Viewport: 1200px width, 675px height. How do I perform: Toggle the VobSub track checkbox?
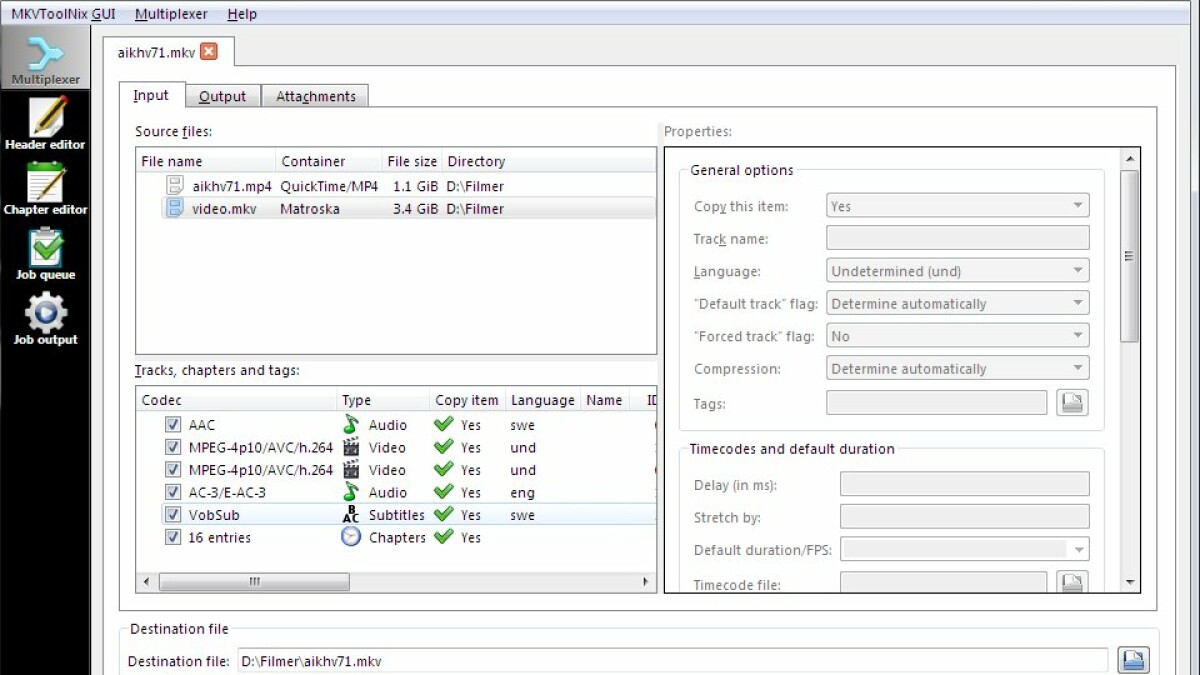(x=173, y=515)
